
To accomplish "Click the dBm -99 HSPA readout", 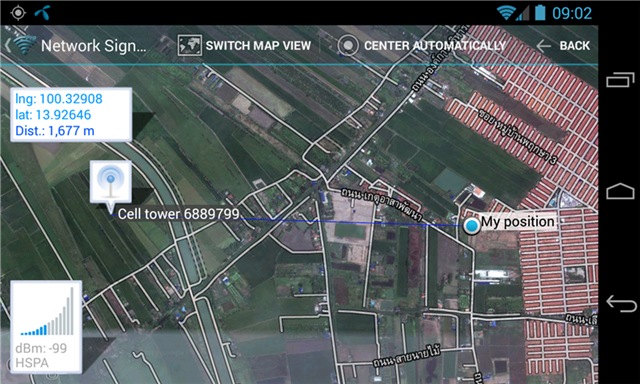I will (41, 355).
